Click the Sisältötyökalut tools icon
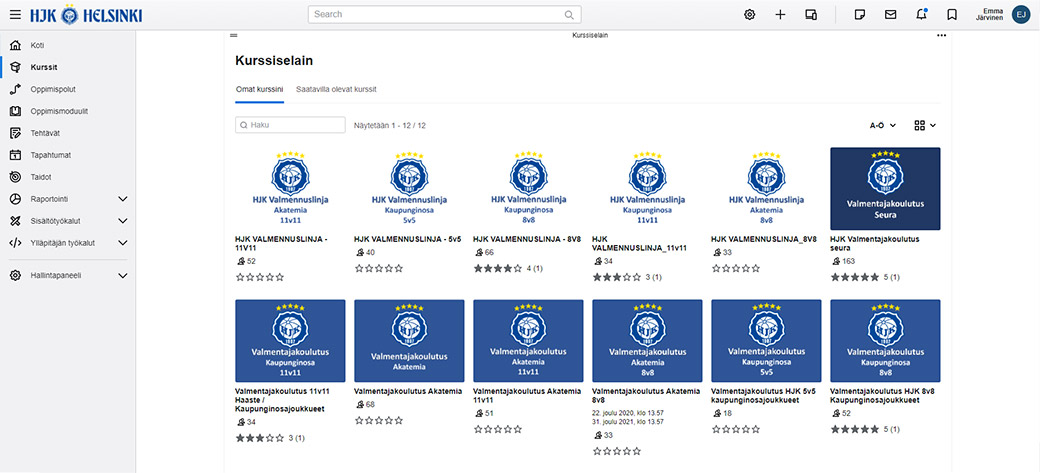1040x473 pixels. pyautogui.click(x=15, y=220)
